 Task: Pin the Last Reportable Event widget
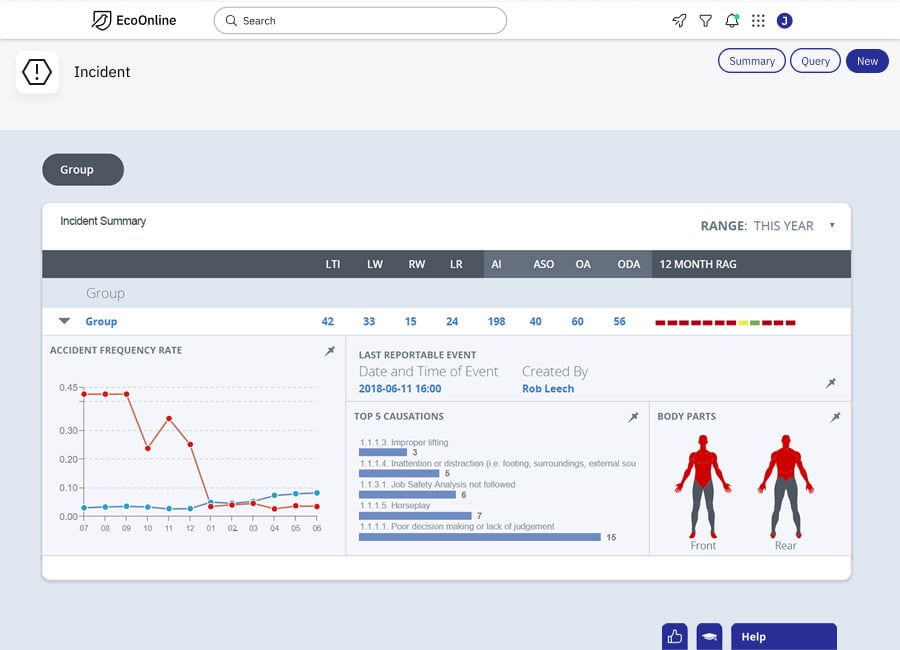tap(831, 383)
